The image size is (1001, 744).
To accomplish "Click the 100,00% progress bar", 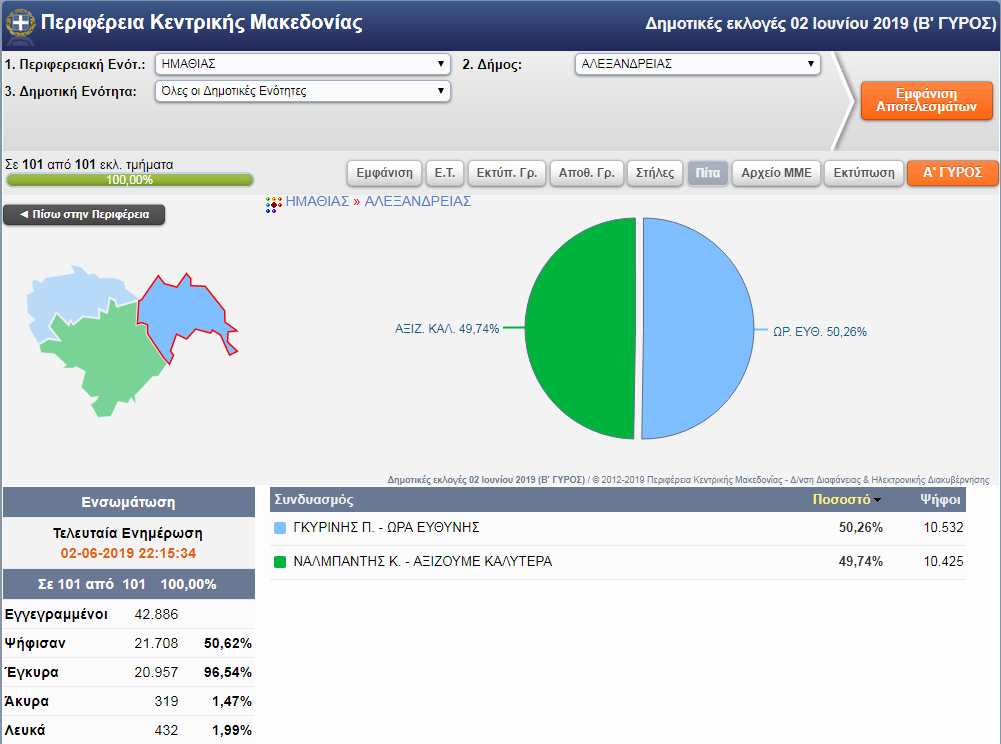I will tap(130, 180).
